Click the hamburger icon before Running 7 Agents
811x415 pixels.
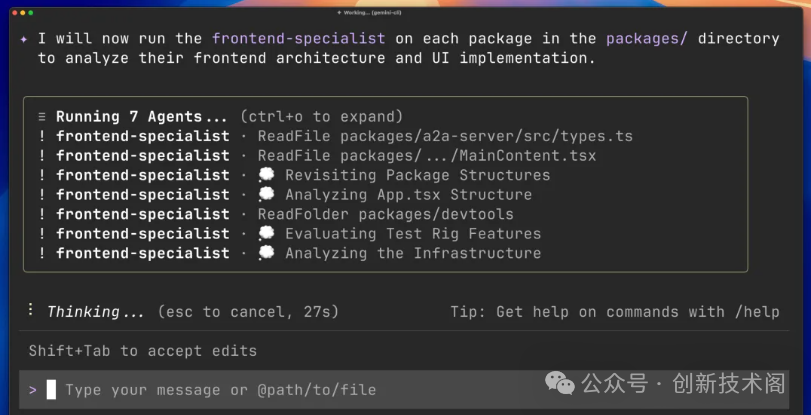point(42,117)
